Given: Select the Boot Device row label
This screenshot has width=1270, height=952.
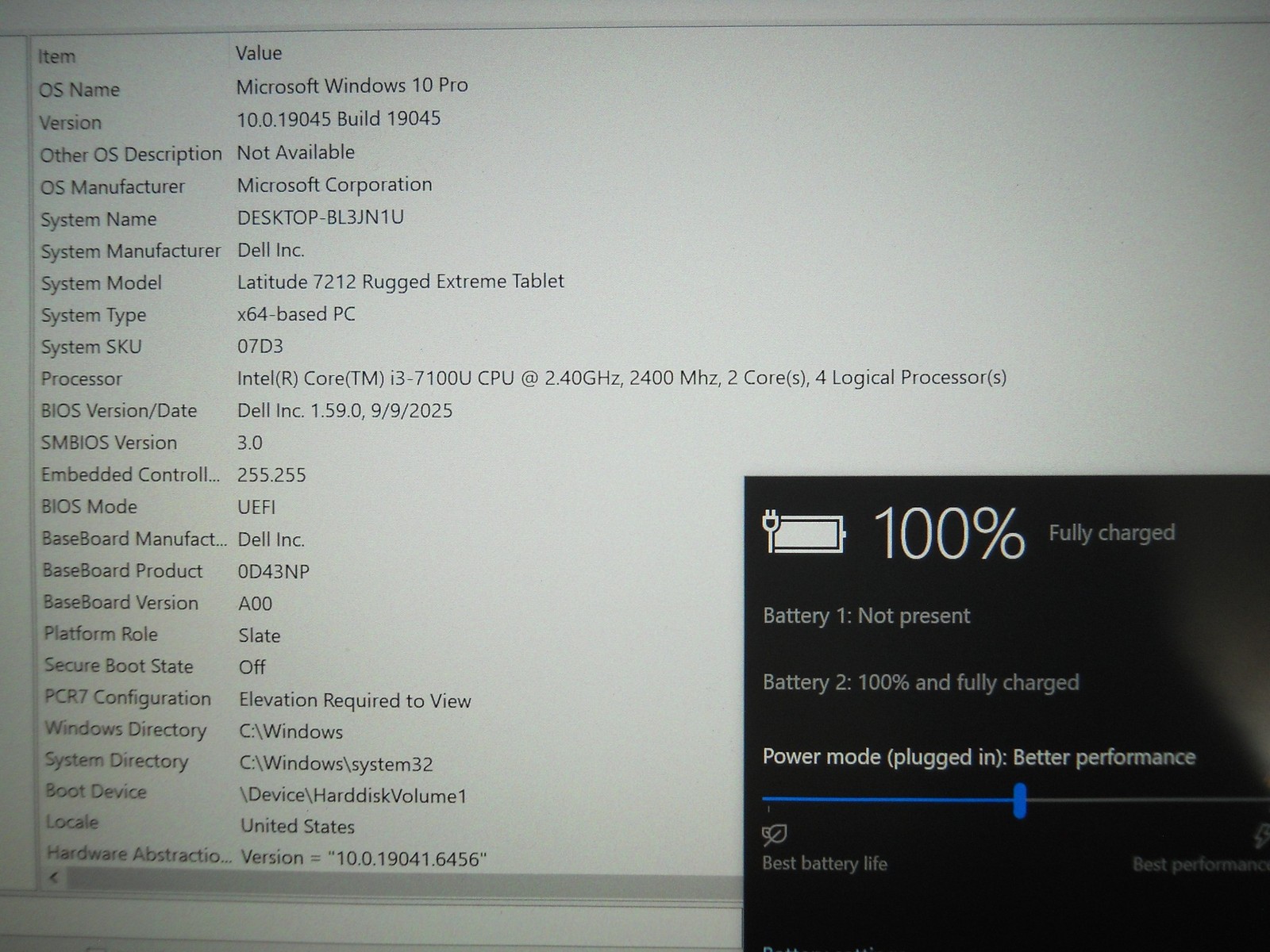Looking at the screenshot, I should coord(96,792).
